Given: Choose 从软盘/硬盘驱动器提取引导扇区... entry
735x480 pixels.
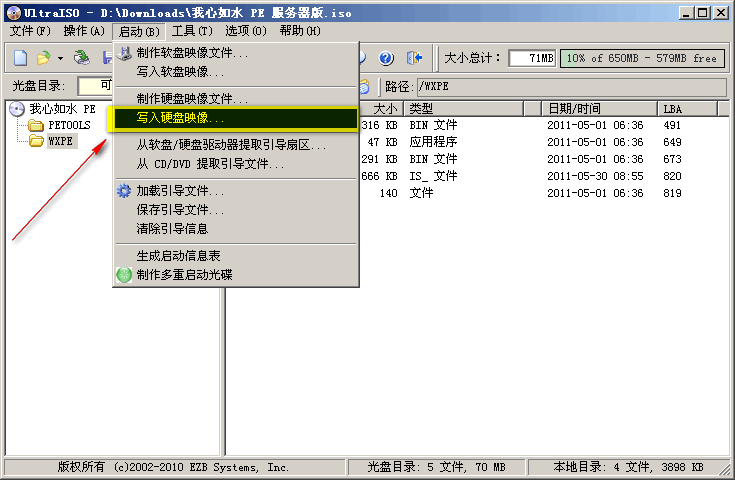Looking at the screenshot, I should click(x=236, y=145).
